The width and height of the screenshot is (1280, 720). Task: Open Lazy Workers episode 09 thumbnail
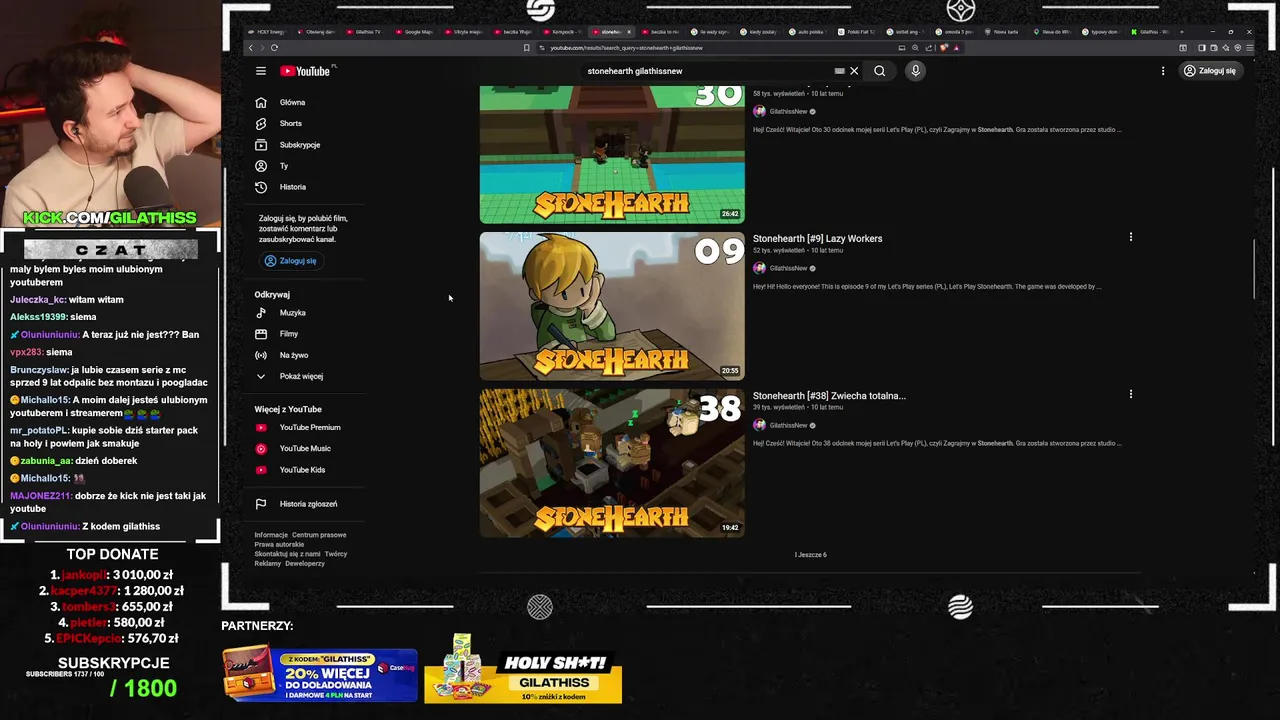pos(612,306)
